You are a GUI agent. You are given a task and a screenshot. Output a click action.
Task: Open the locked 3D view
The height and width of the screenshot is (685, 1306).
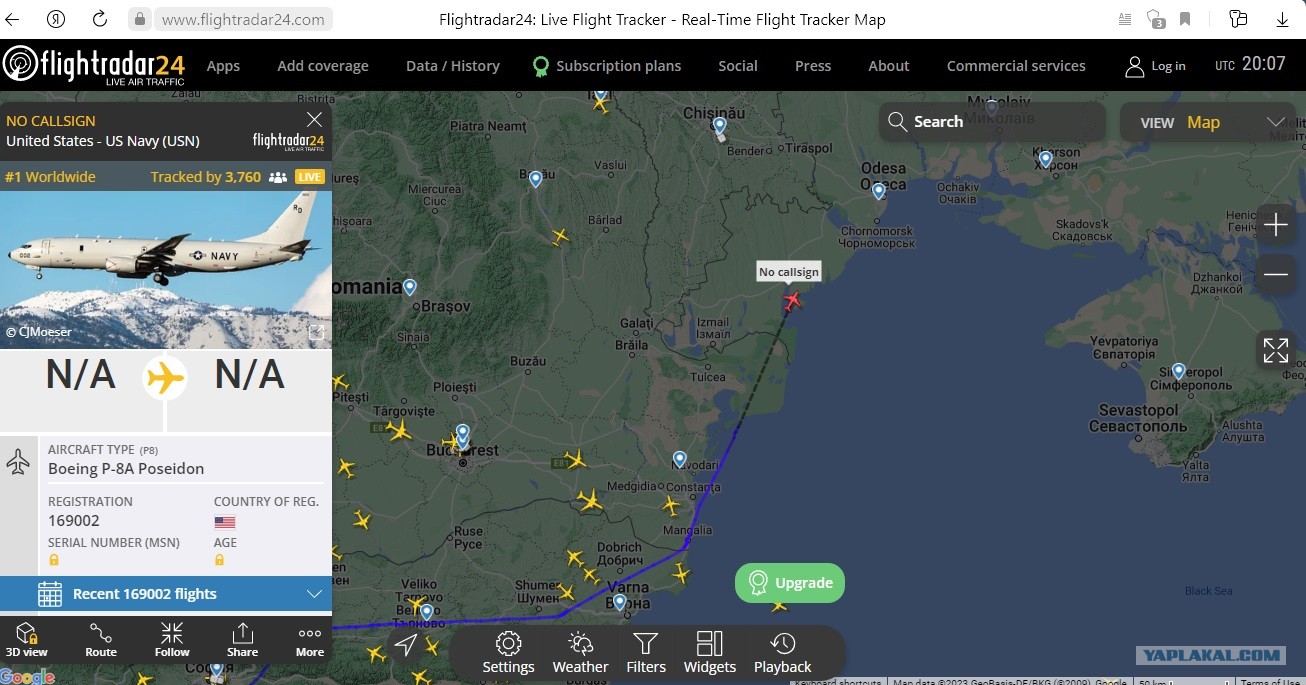coord(27,639)
